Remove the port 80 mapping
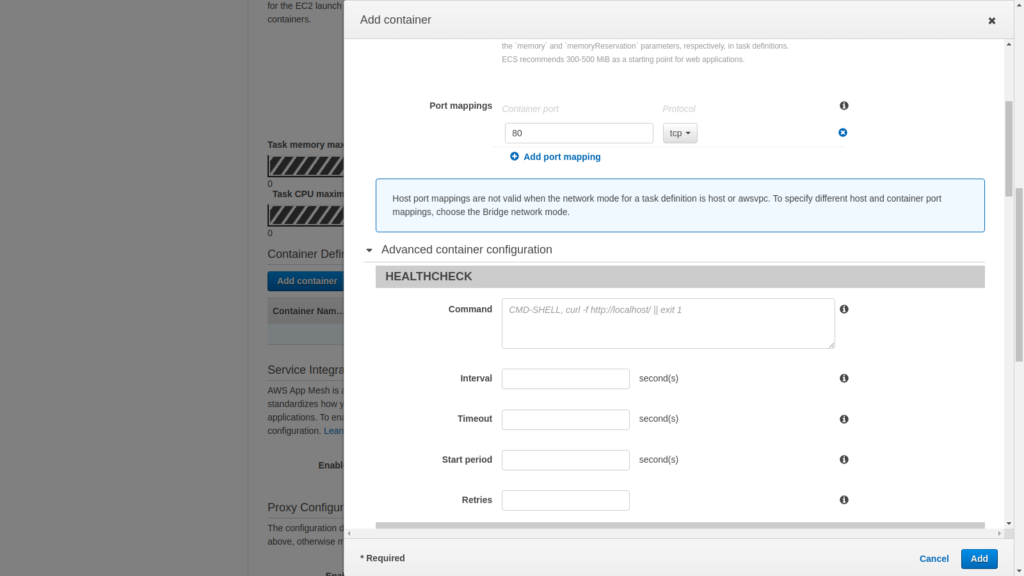The height and width of the screenshot is (576, 1024). click(x=842, y=133)
